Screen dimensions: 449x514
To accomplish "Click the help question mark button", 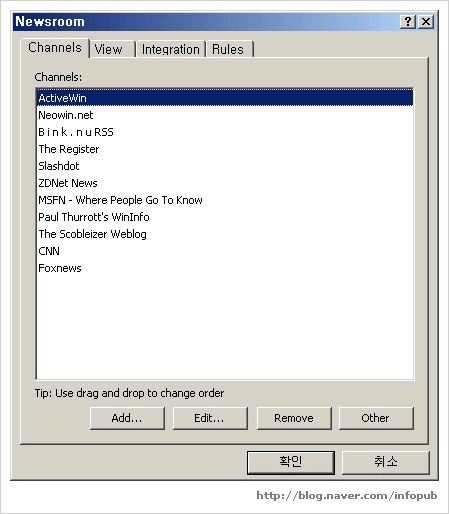I will pyautogui.click(x=408, y=22).
